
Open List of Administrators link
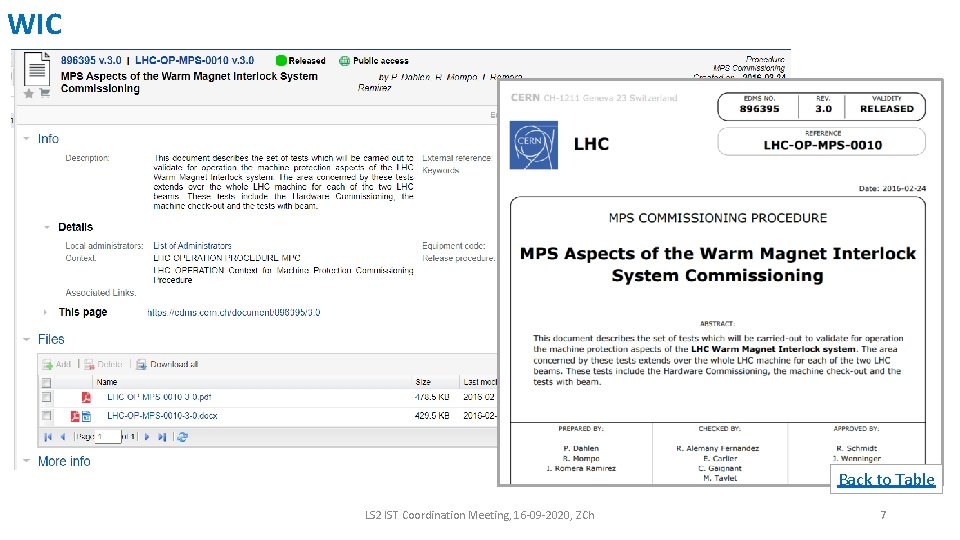click(192, 246)
